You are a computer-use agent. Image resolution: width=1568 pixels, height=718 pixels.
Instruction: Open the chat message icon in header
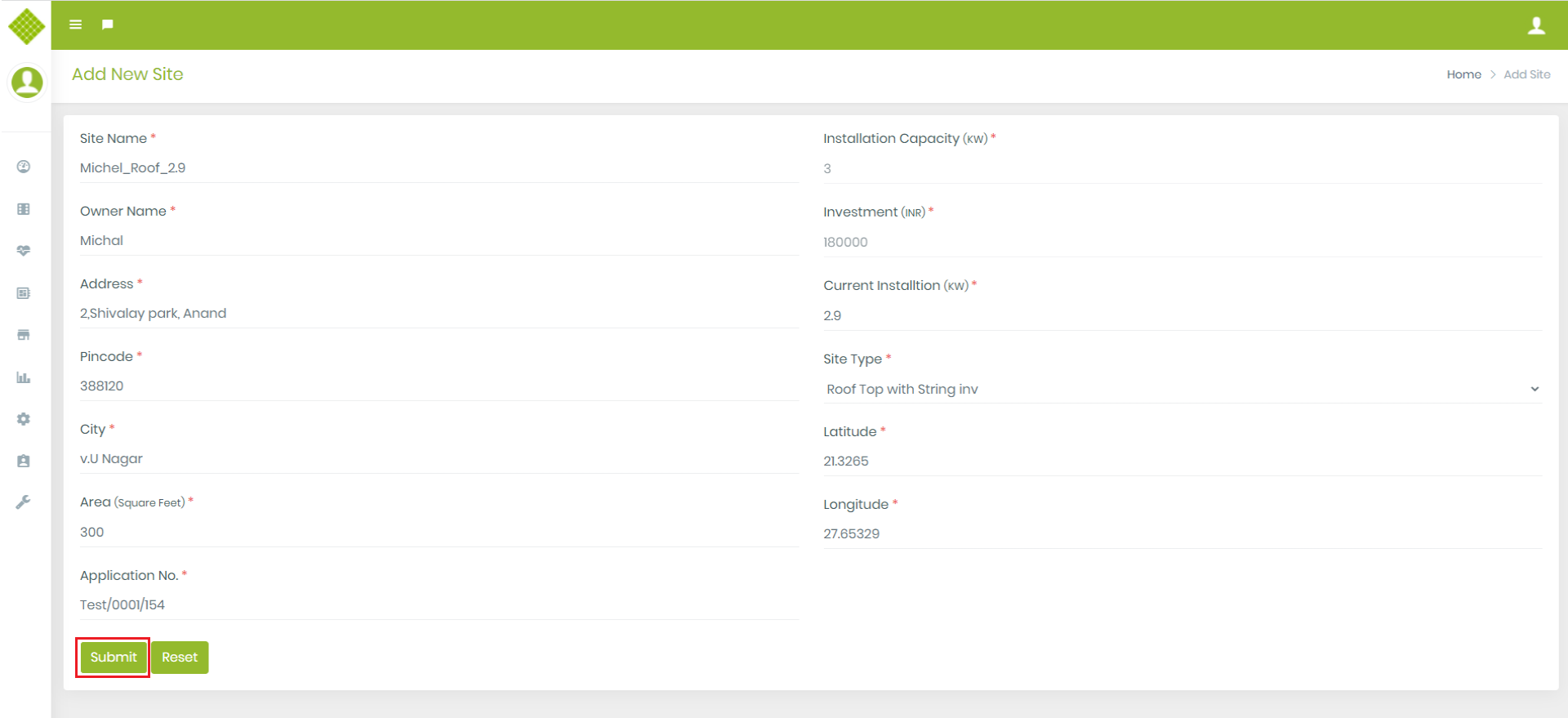(107, 25)
